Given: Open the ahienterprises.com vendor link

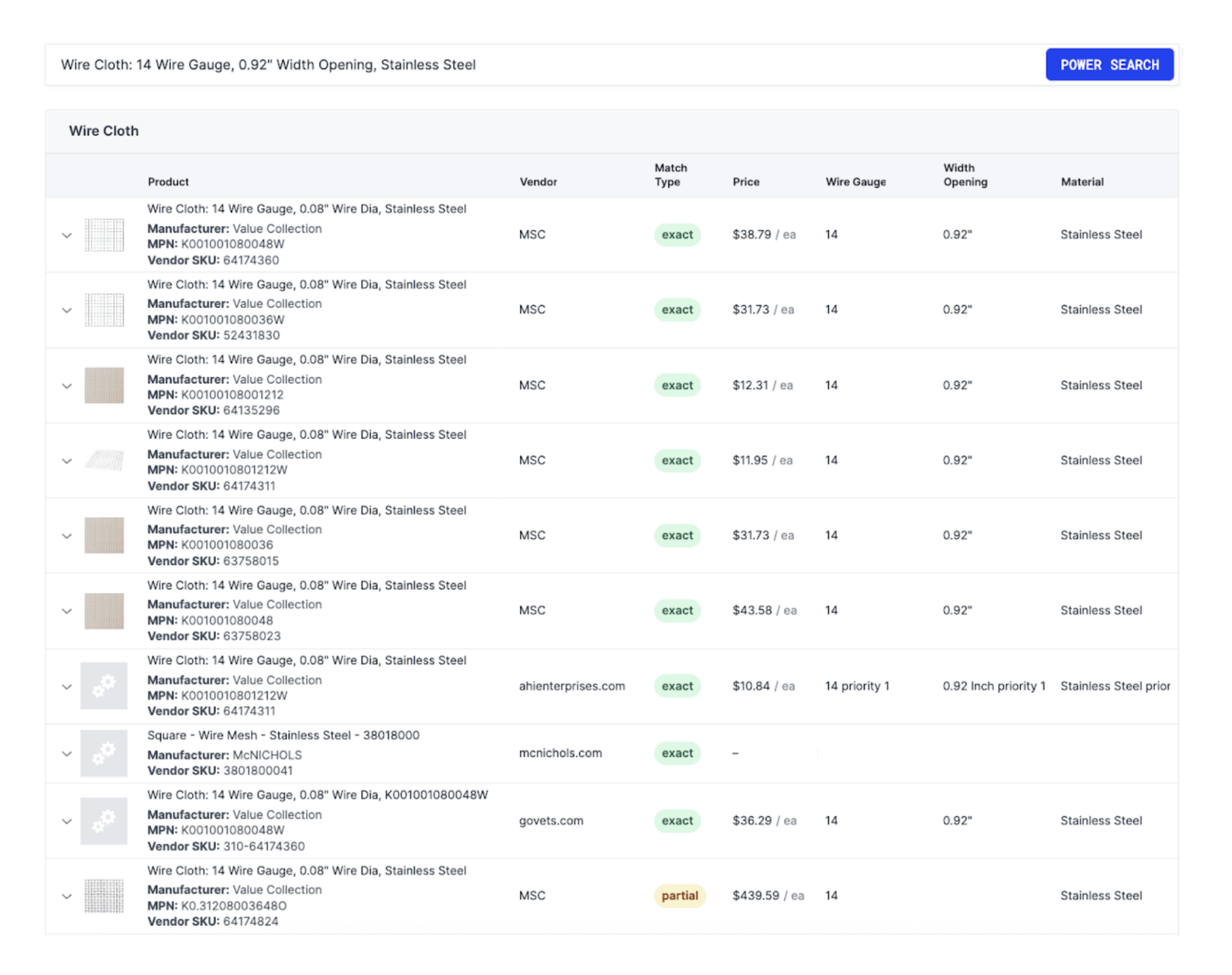Looking at the screenshot, I should tap(571, 686).
